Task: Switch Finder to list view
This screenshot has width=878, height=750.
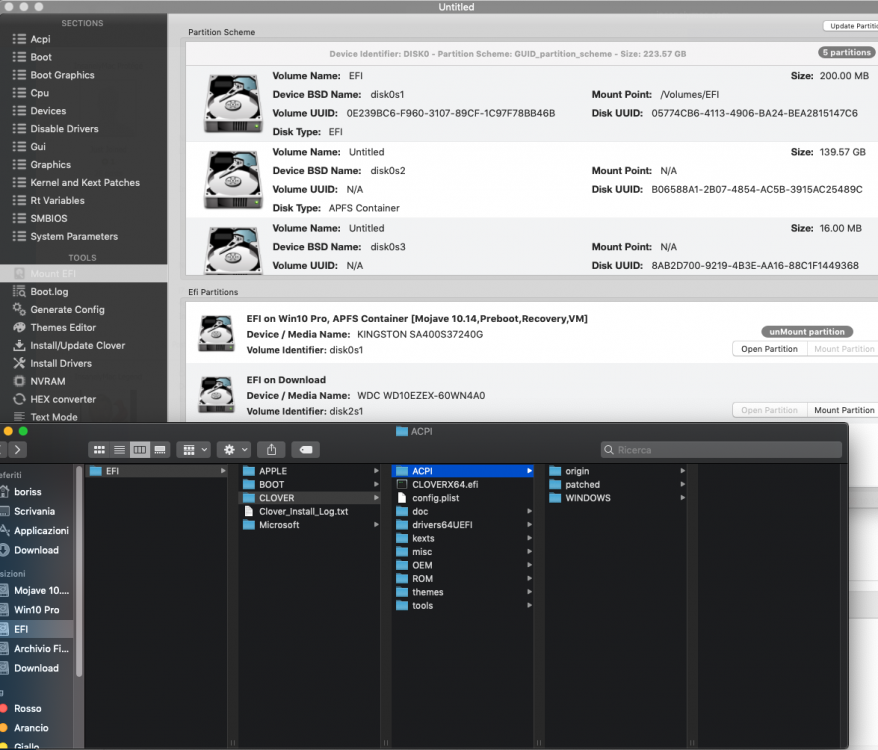Action: click(119, 450)
